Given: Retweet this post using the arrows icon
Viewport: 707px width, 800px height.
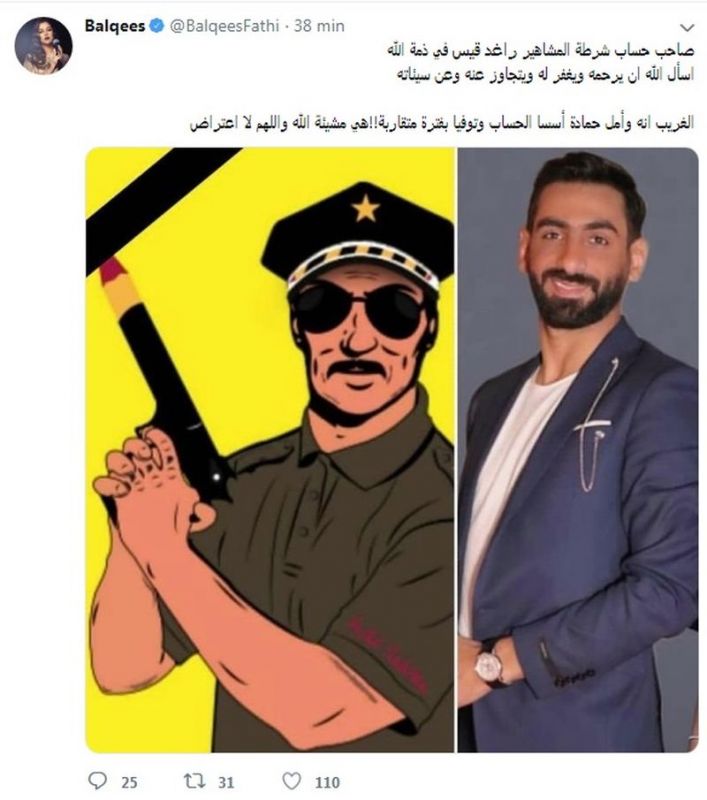Looking at the screenshot, I should (x=194, y=781).
